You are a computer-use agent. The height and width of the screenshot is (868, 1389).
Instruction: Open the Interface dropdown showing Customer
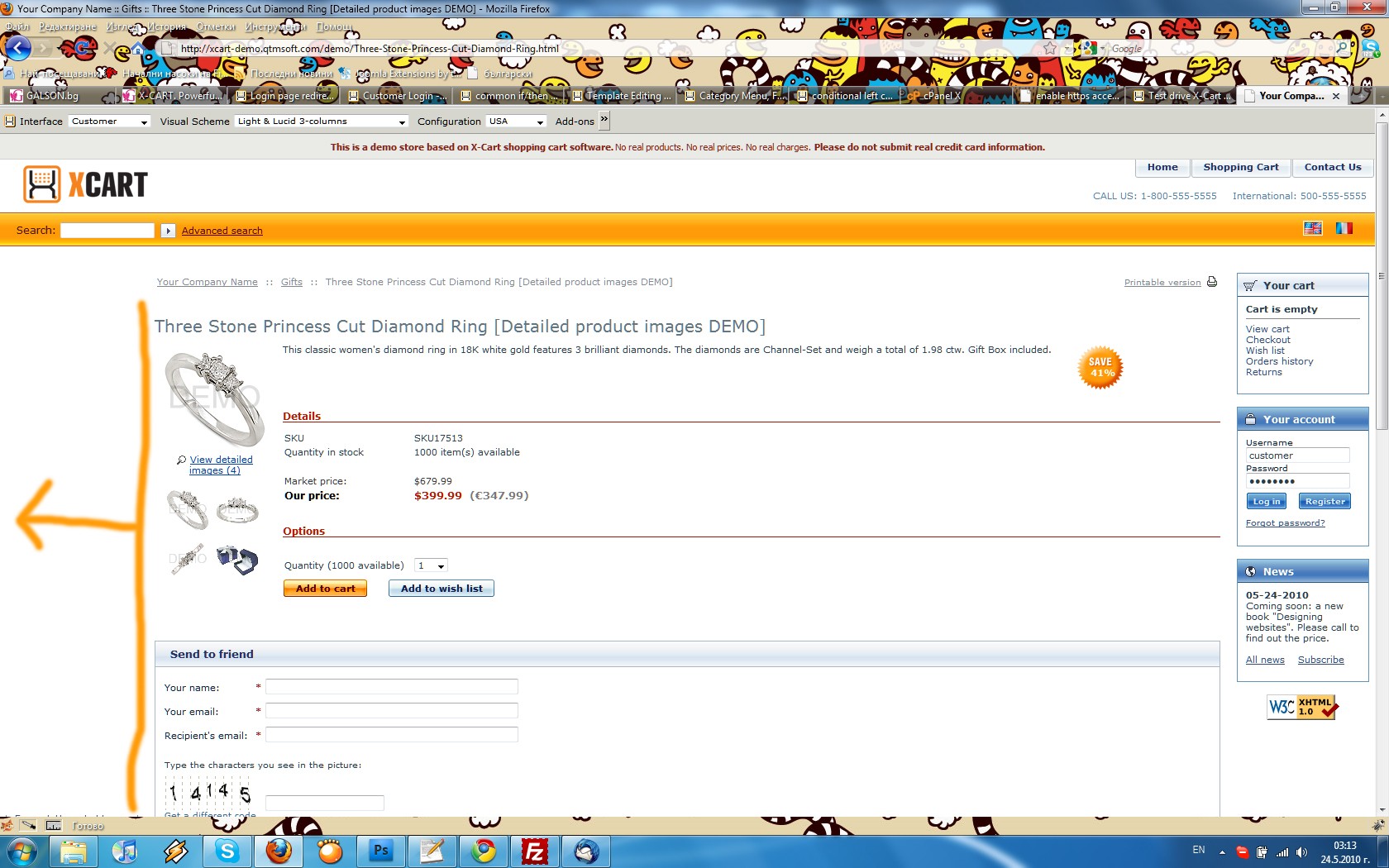pyautogui.click(x=109, y=122)
